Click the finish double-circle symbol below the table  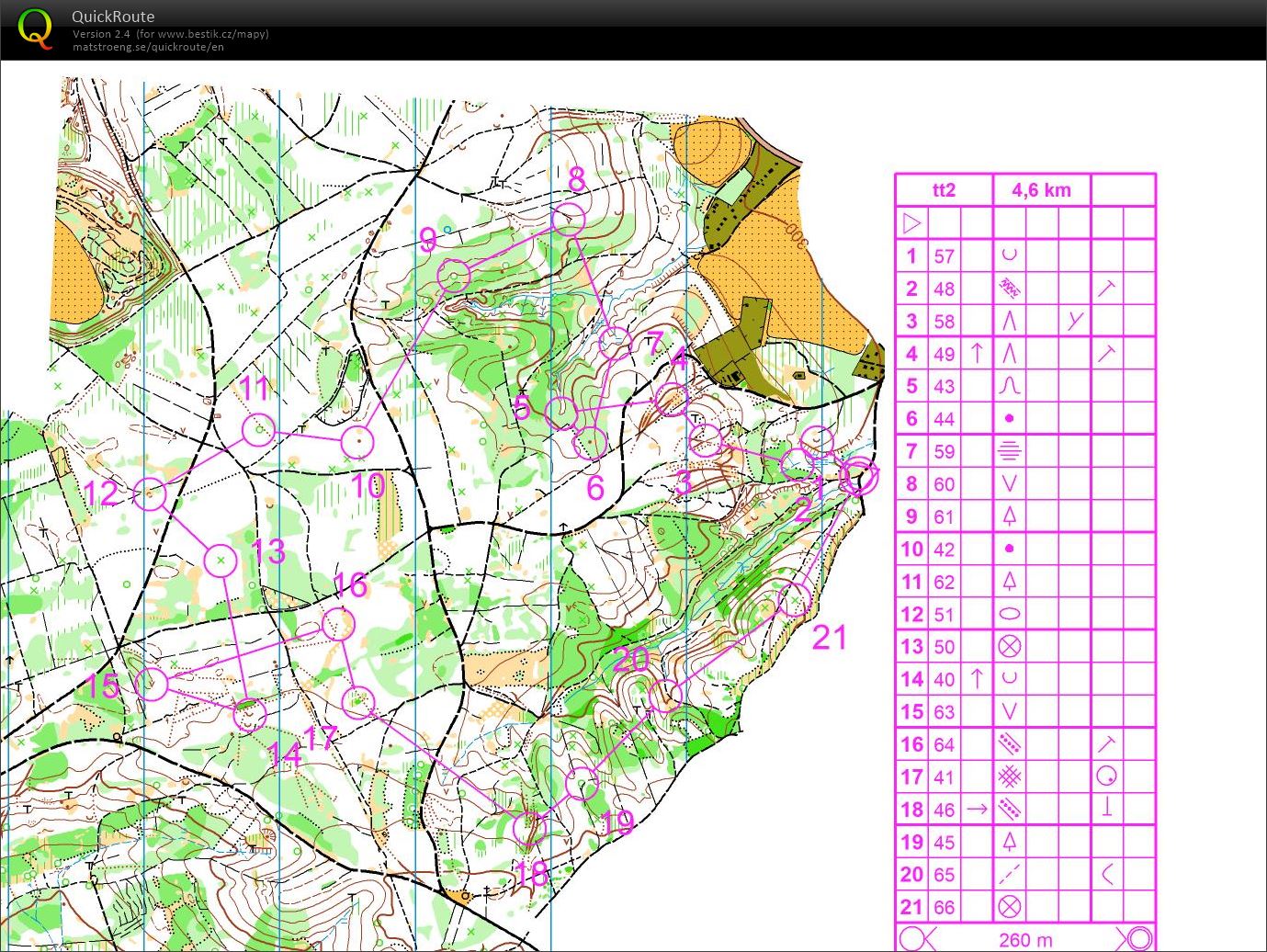[x=1138, y=939]
